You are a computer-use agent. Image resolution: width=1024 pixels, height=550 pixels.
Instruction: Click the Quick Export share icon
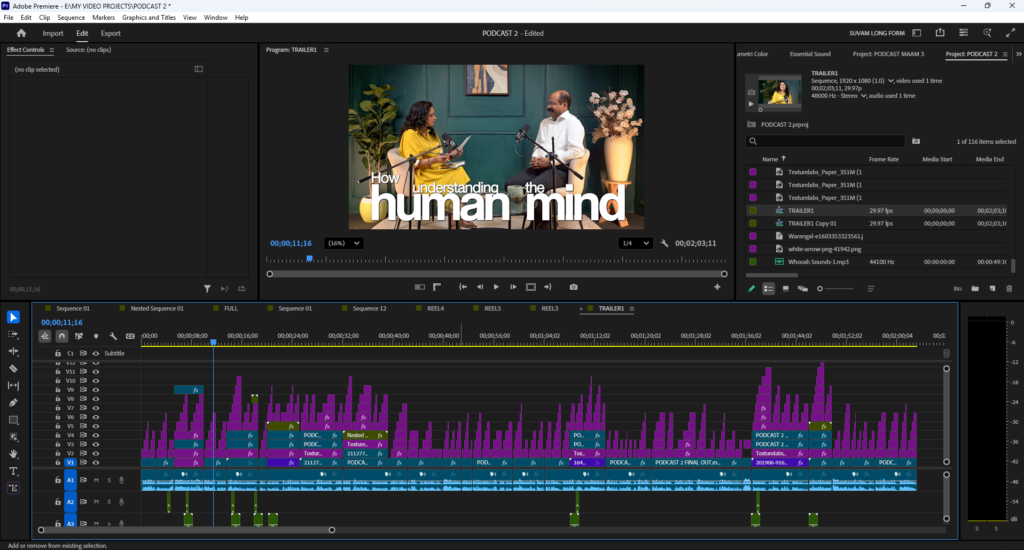click(x=940, y=33)
